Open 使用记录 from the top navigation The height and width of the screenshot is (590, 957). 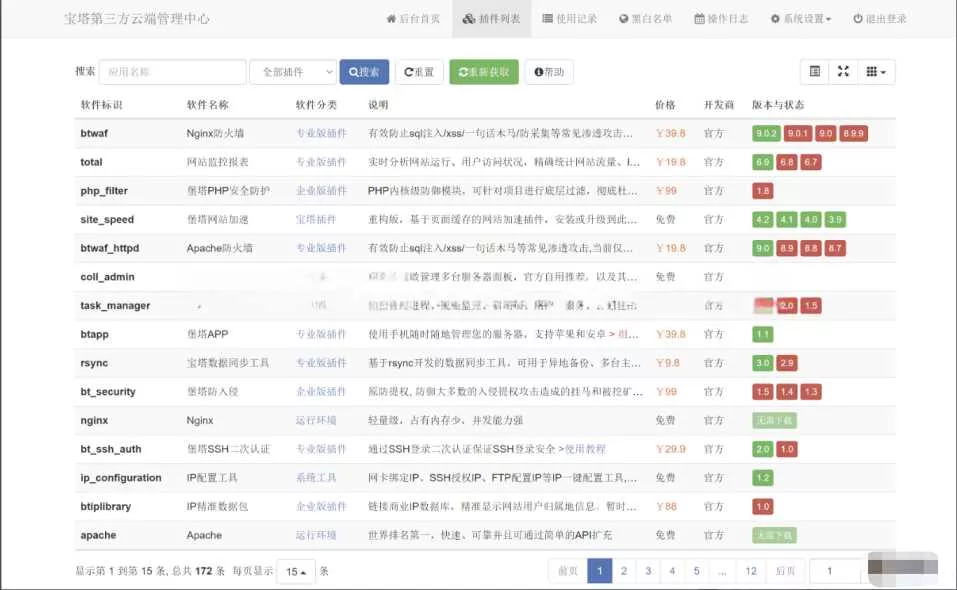click(x=570, y=19)
